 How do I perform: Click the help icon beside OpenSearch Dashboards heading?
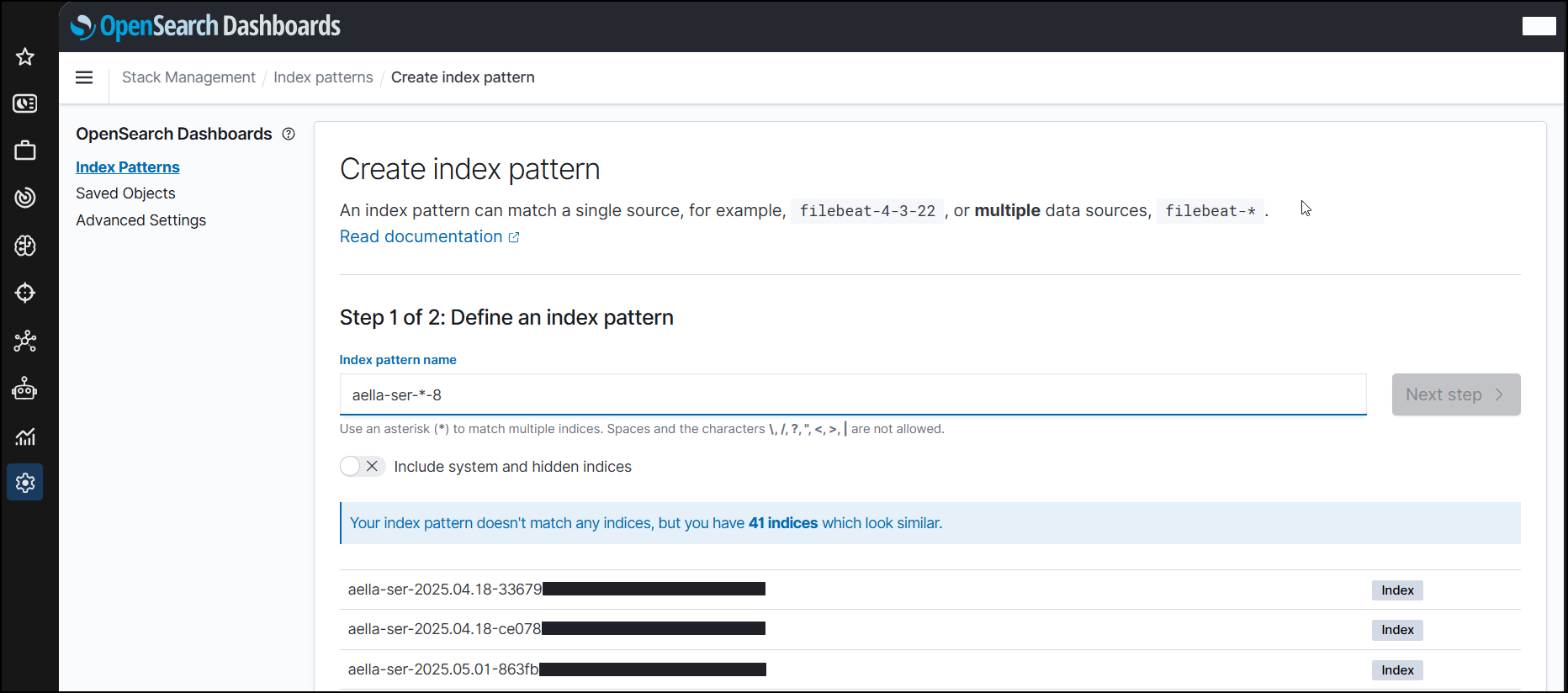coord(289,134)
